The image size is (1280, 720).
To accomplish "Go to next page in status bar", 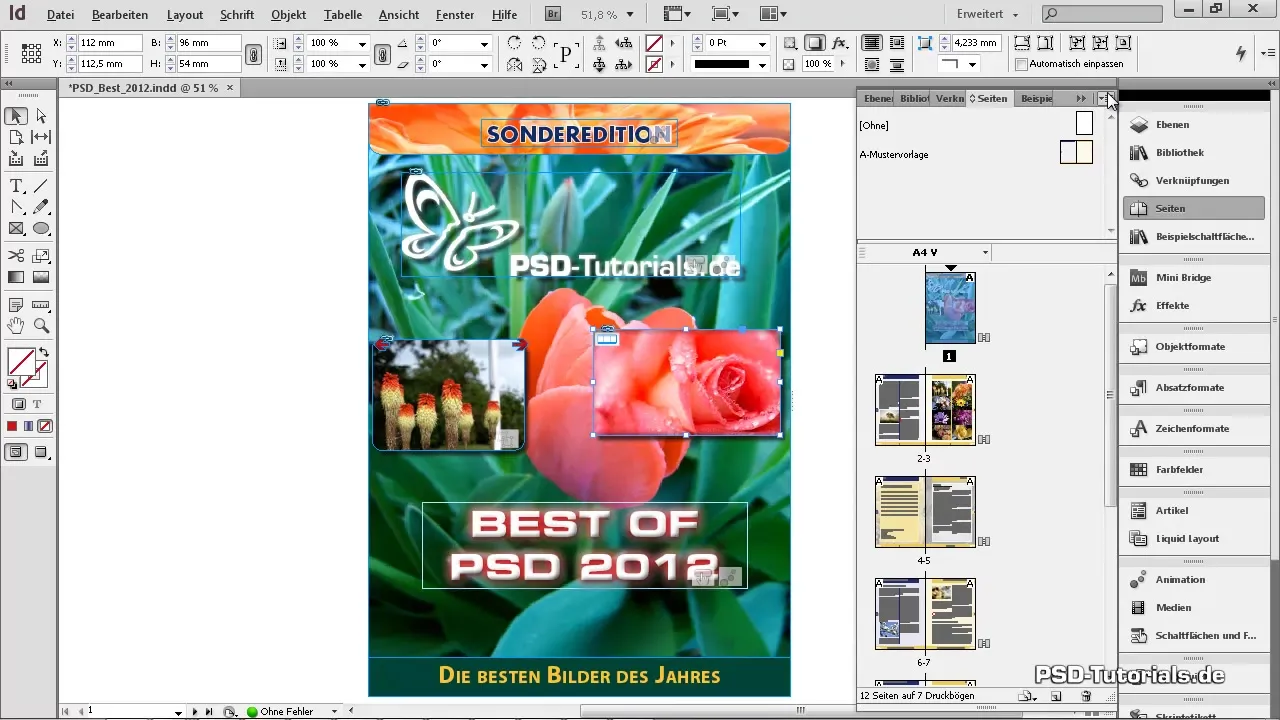I will (195, 712).
